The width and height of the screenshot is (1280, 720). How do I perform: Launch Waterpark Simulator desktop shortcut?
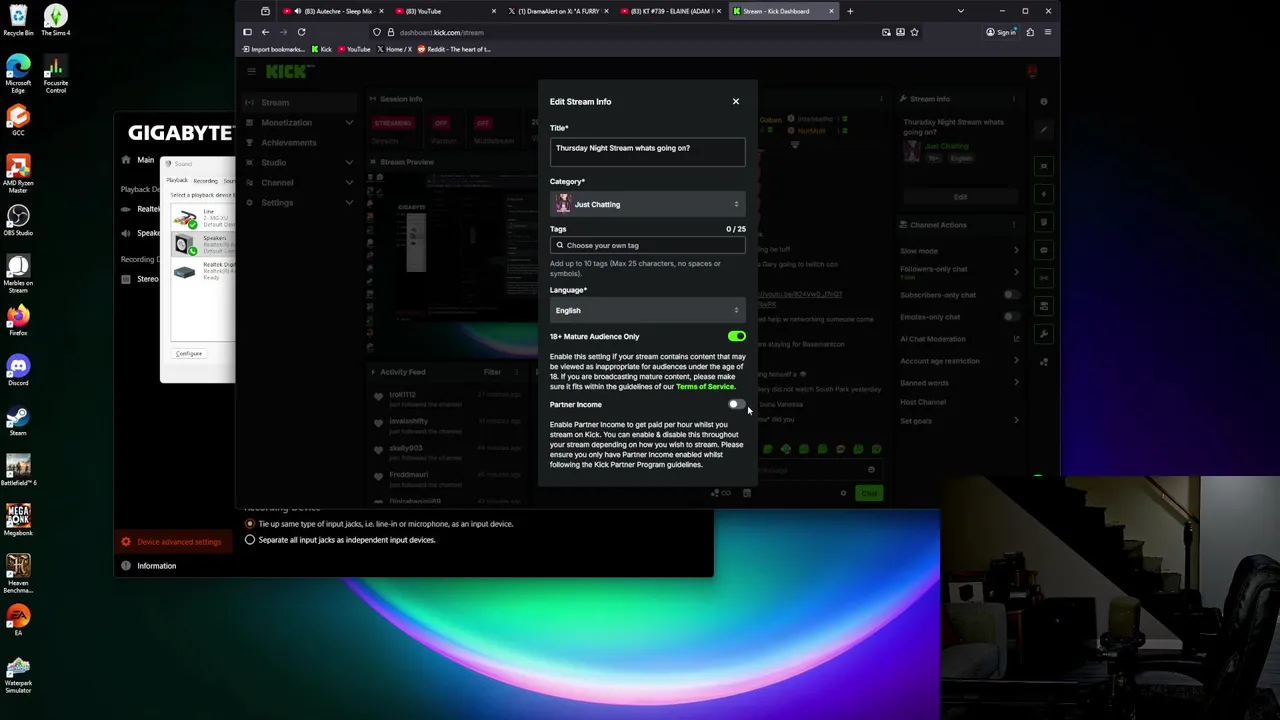(x=18, y=675)
